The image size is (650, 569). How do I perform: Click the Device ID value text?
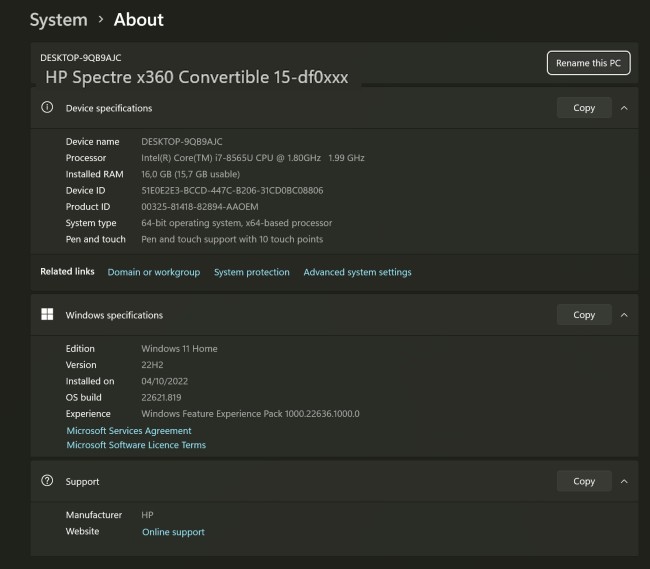tap(232, 190)
